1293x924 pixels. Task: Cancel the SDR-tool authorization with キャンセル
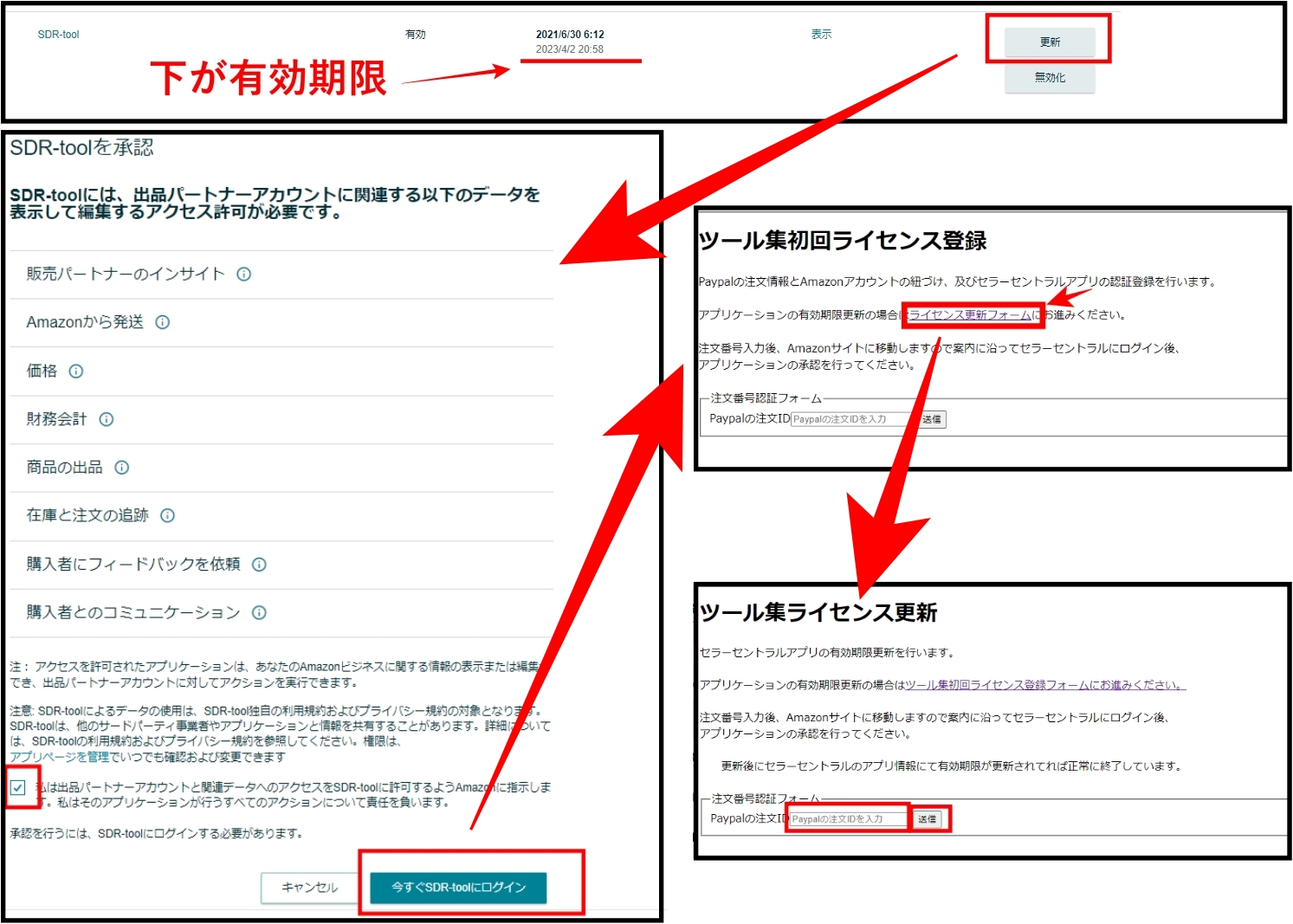point(309,888)
